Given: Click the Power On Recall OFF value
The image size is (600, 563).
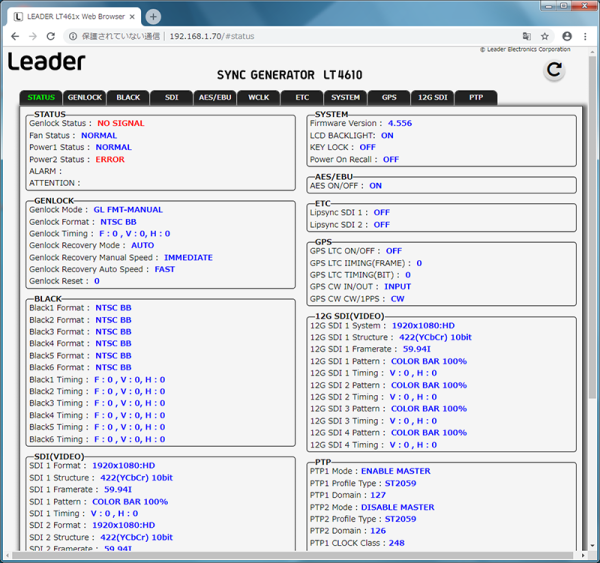Looking at the screenshot, I should pyautogui.click(x=391, y=159).
